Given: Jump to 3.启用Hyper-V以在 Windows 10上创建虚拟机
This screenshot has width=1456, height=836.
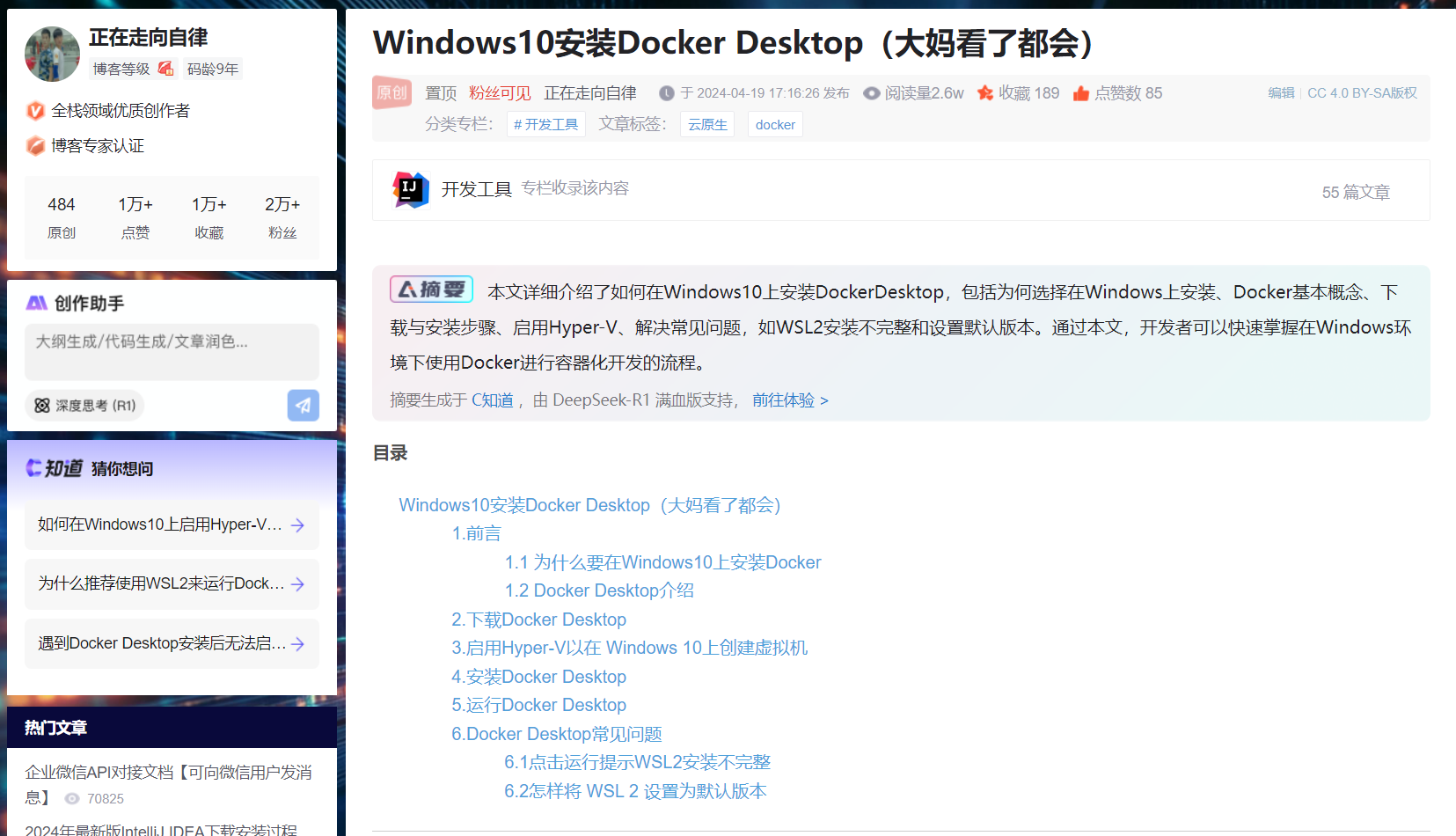Looking at the screenshot, I should point(630,648).
